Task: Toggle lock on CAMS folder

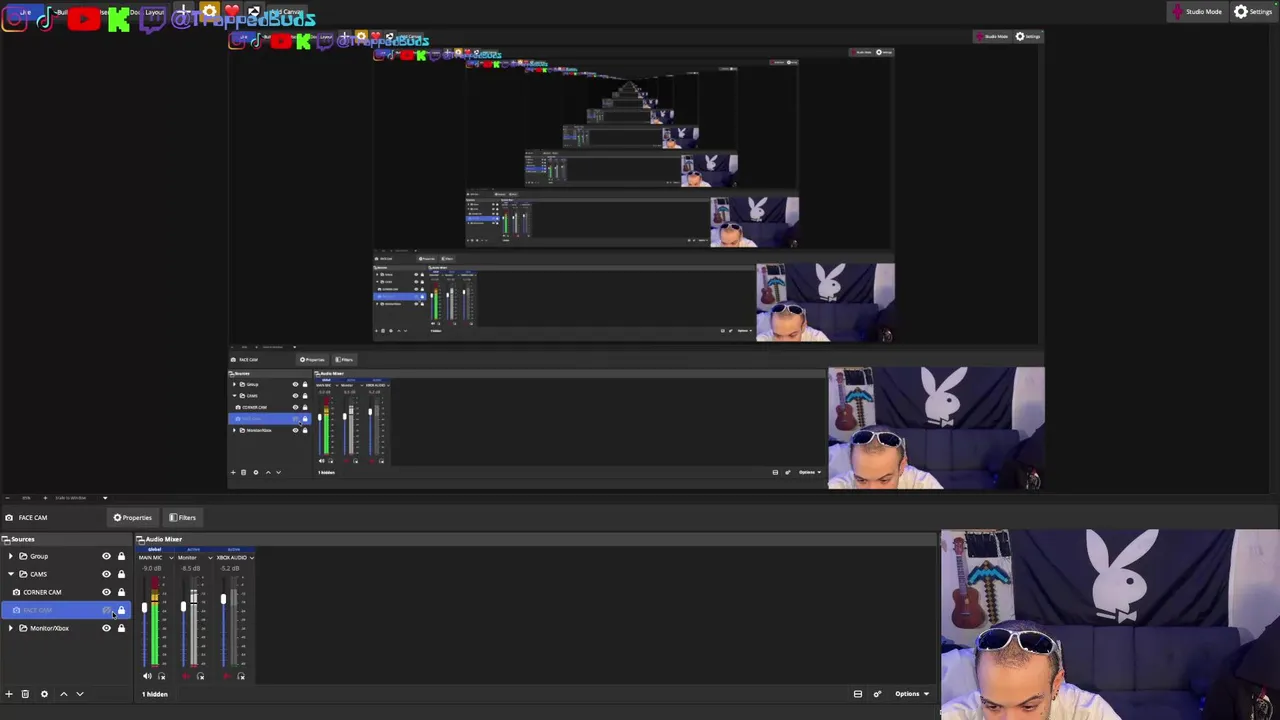Action: (x=121, y=574)
